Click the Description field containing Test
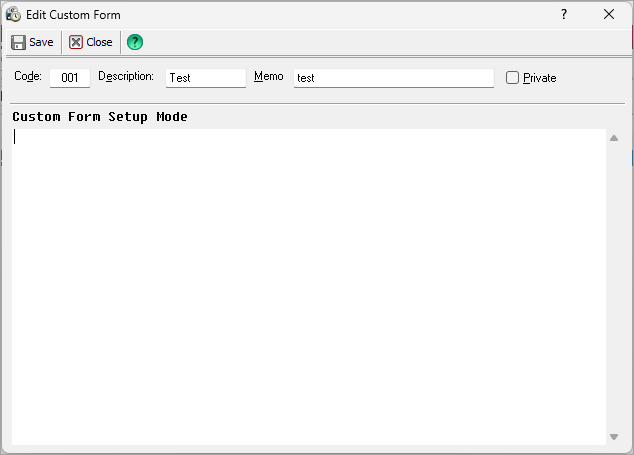Image resolution: width=634 pixels, height=455 pixels. 206,78
